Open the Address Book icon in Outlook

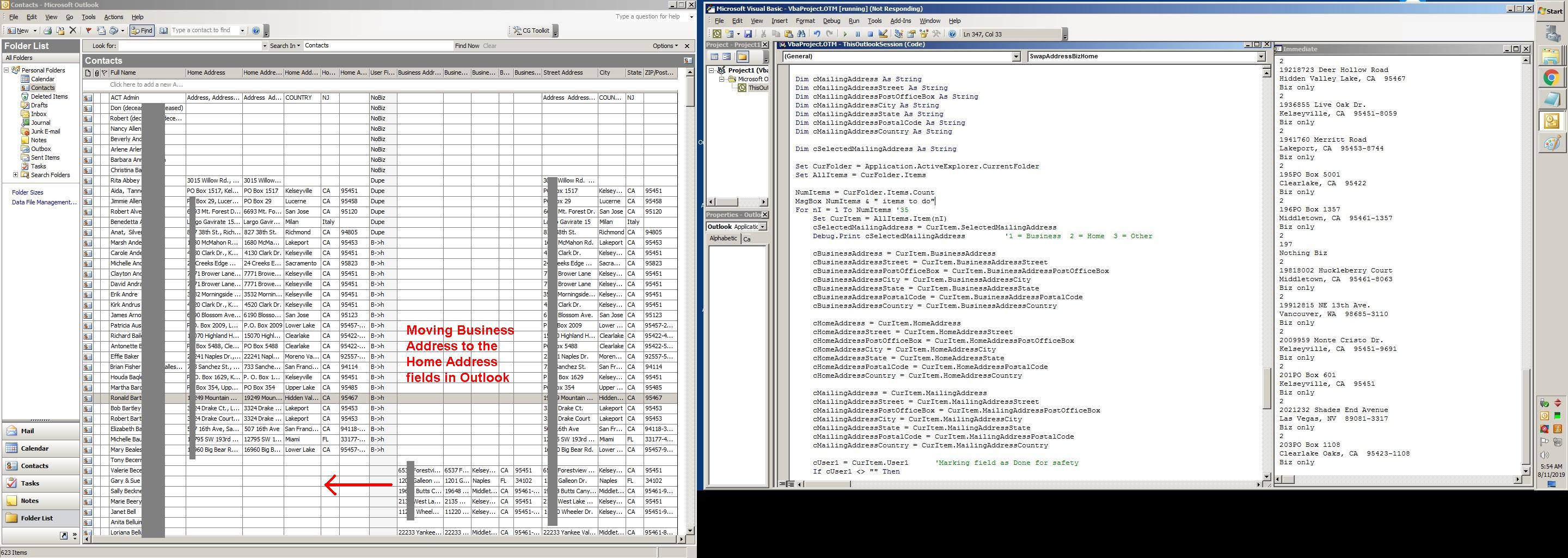pyautogui.click(x=164, y=31)
